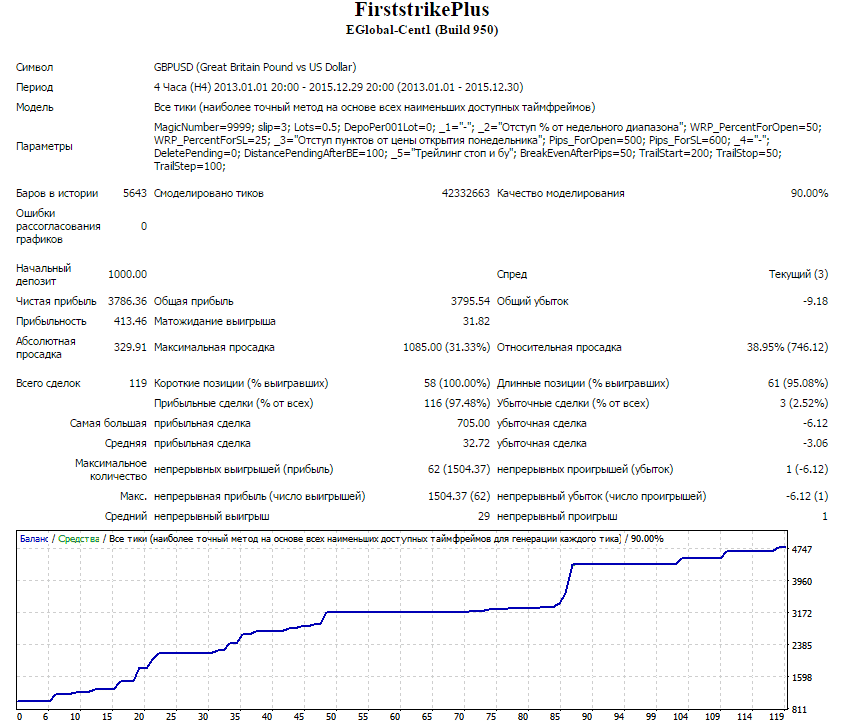Click modelled ticks value 42332663
The width and height of the screenshot is (846, 726).
tap(466, 193)
